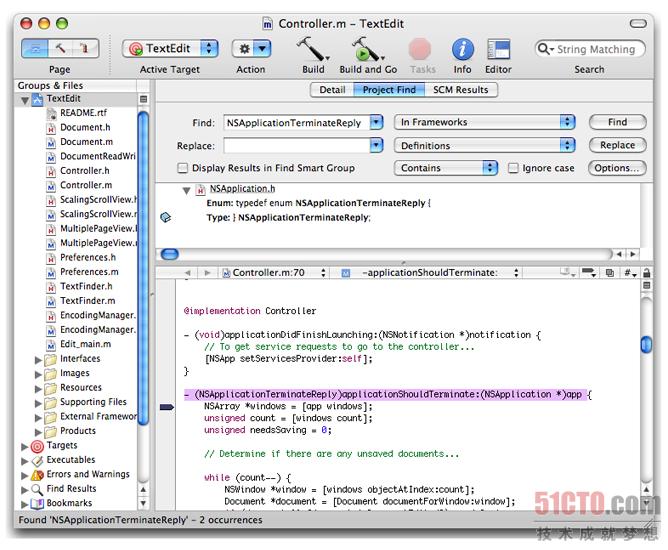Screen dimensions: 668x550
Task: Select Preferences.m in the file list
Action: click(89, 272)
